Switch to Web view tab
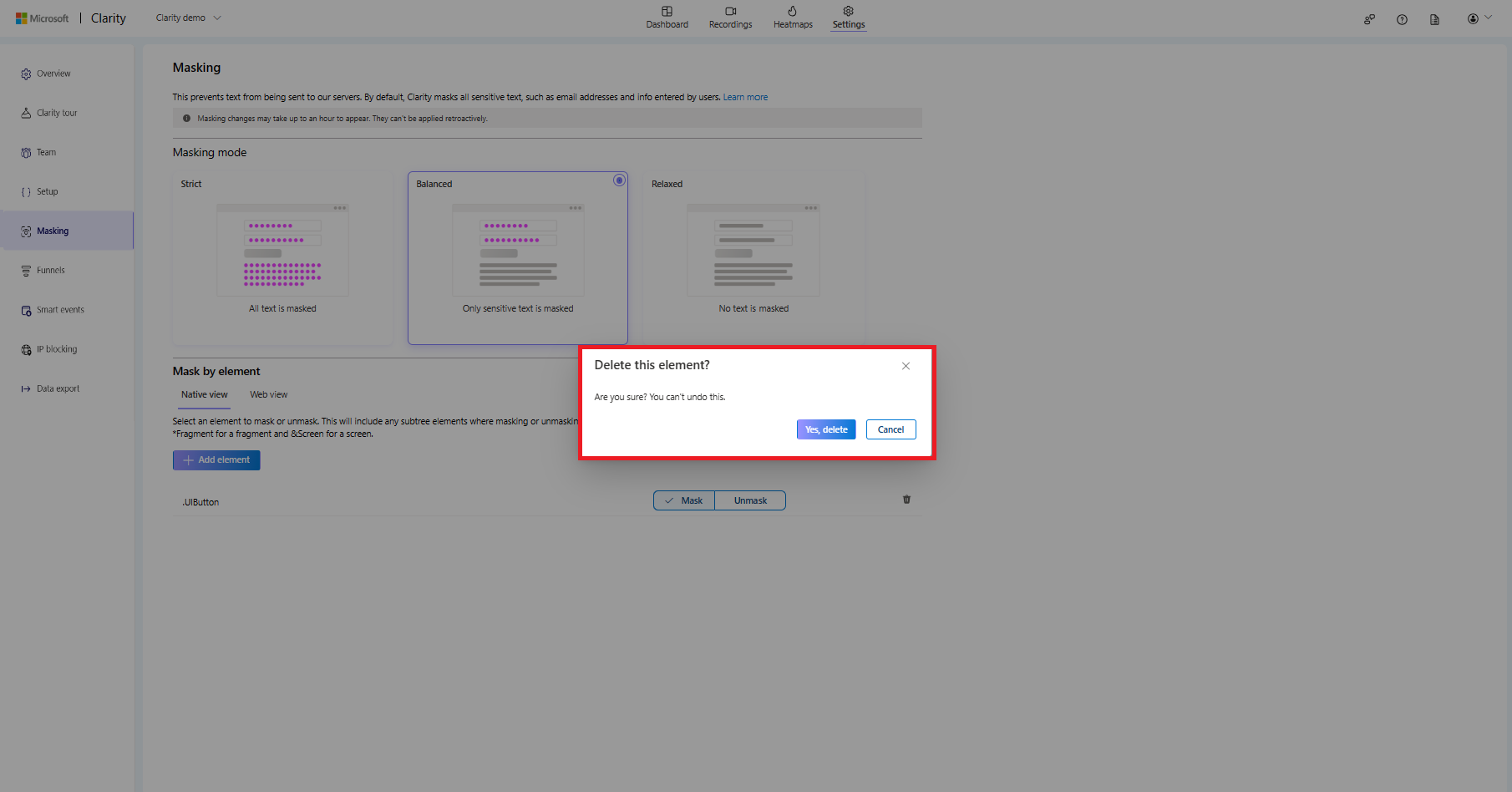The width and height of the screenshot is (1512, 792). [x=268, y=395]
